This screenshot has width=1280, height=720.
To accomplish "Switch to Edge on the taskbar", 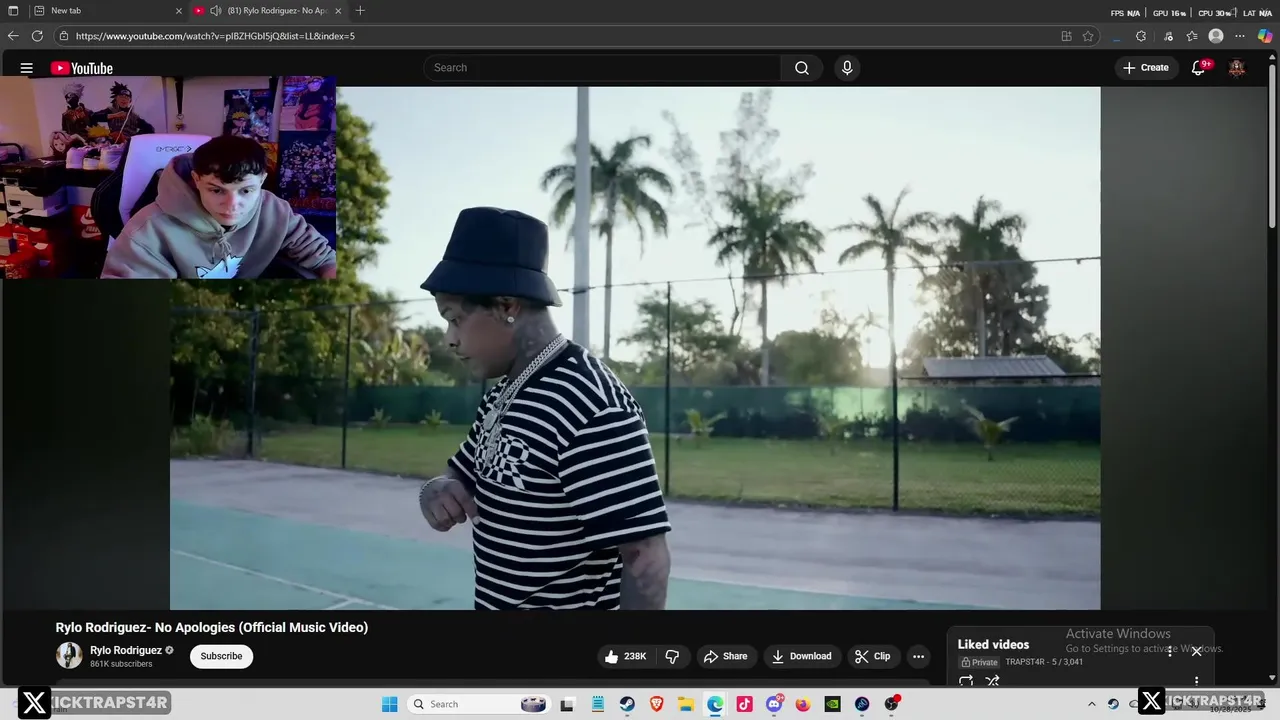I will tap(715, 704).
